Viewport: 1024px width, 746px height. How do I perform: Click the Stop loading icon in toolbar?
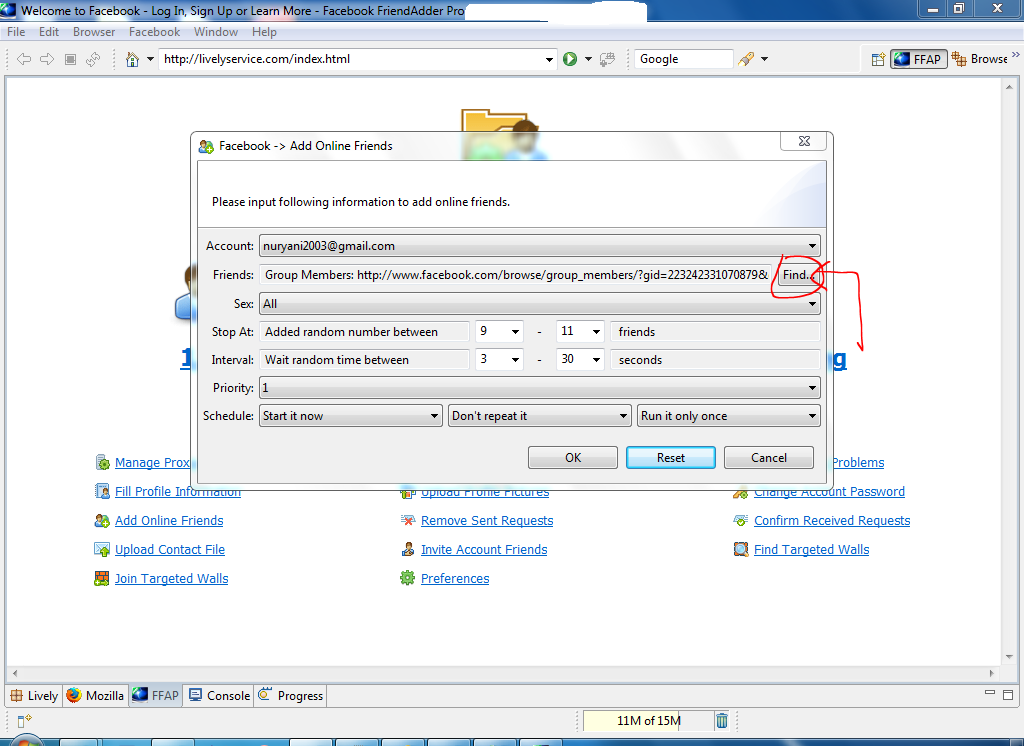(x=71, y=59)
